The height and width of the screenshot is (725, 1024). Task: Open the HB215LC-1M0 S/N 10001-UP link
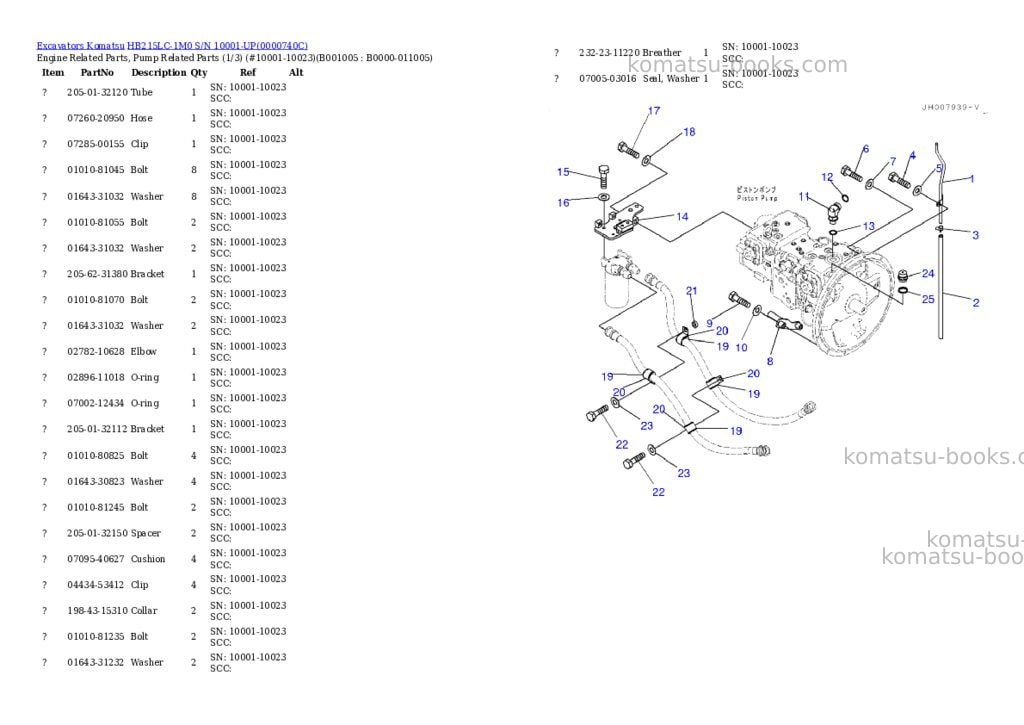coord(217,46)
